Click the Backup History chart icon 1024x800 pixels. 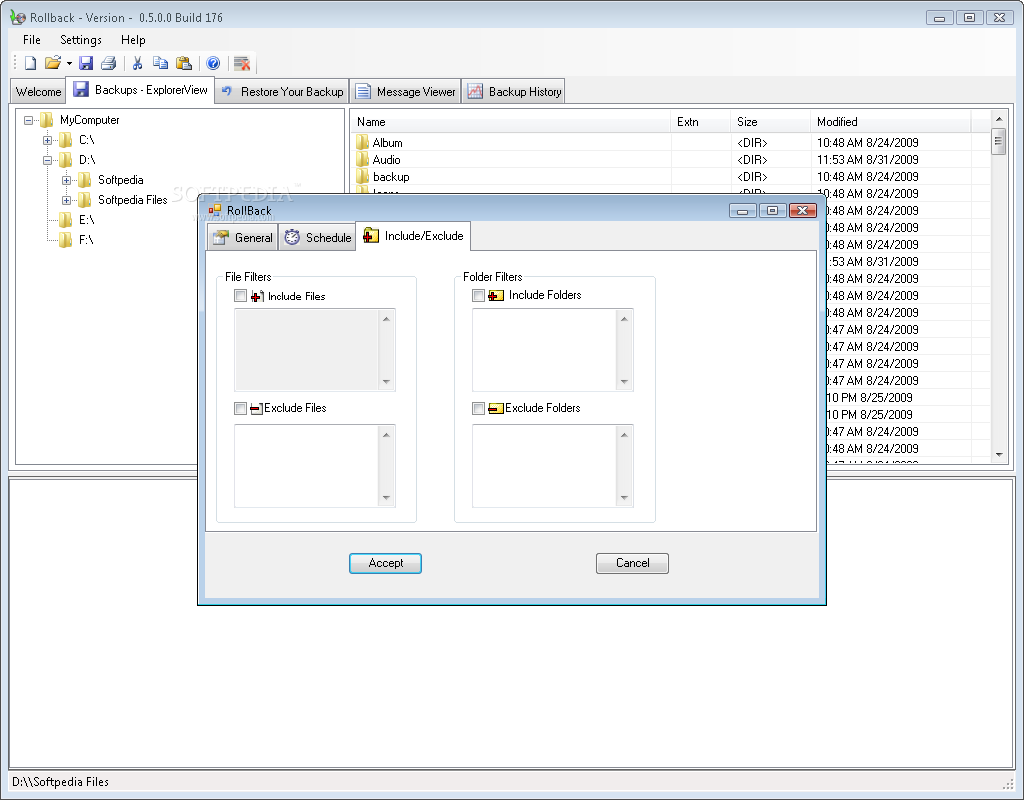click(x=475, y=91)
